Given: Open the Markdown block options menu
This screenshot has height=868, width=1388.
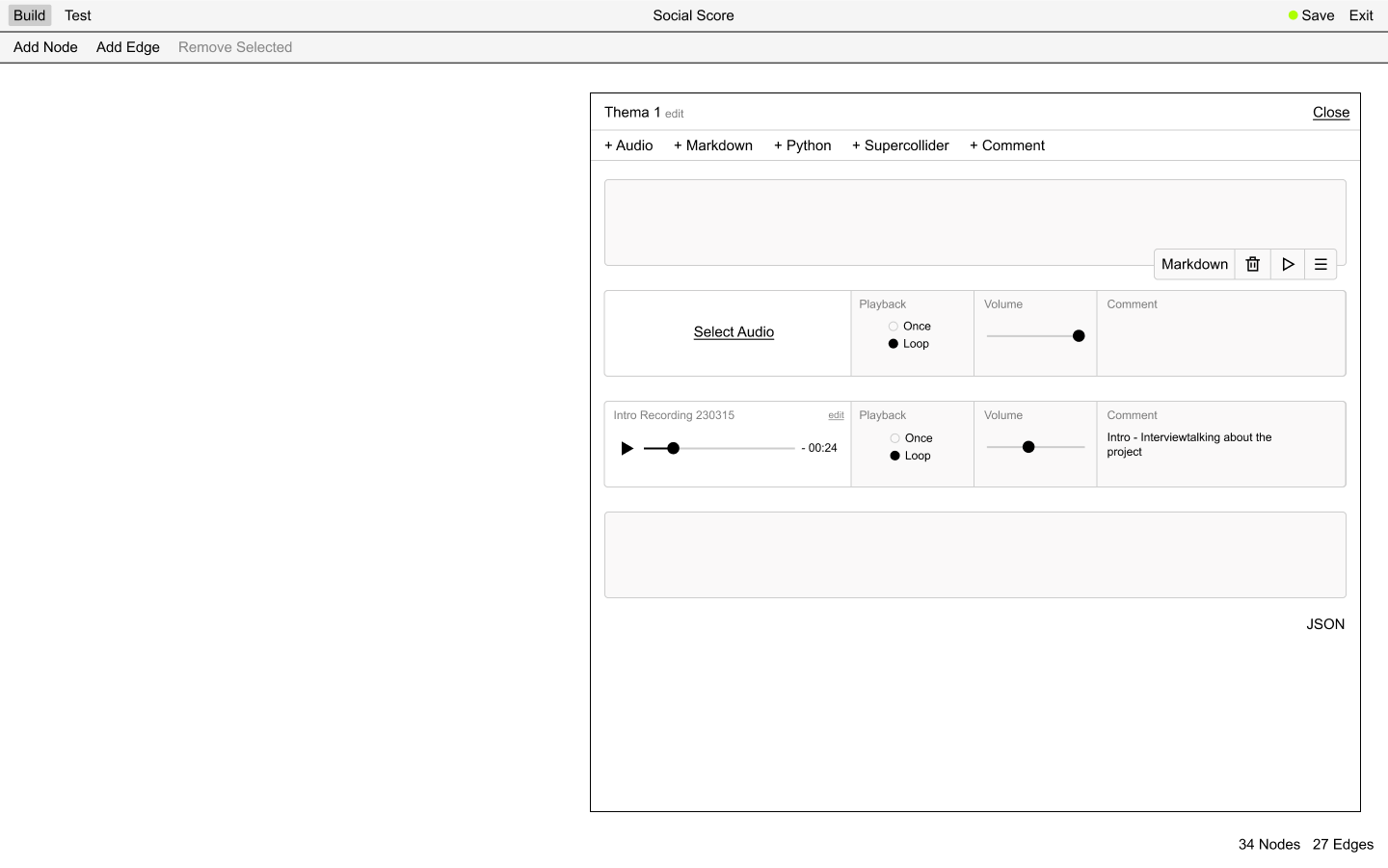Looking at the screenshot, I should (x=1321, y=264).
